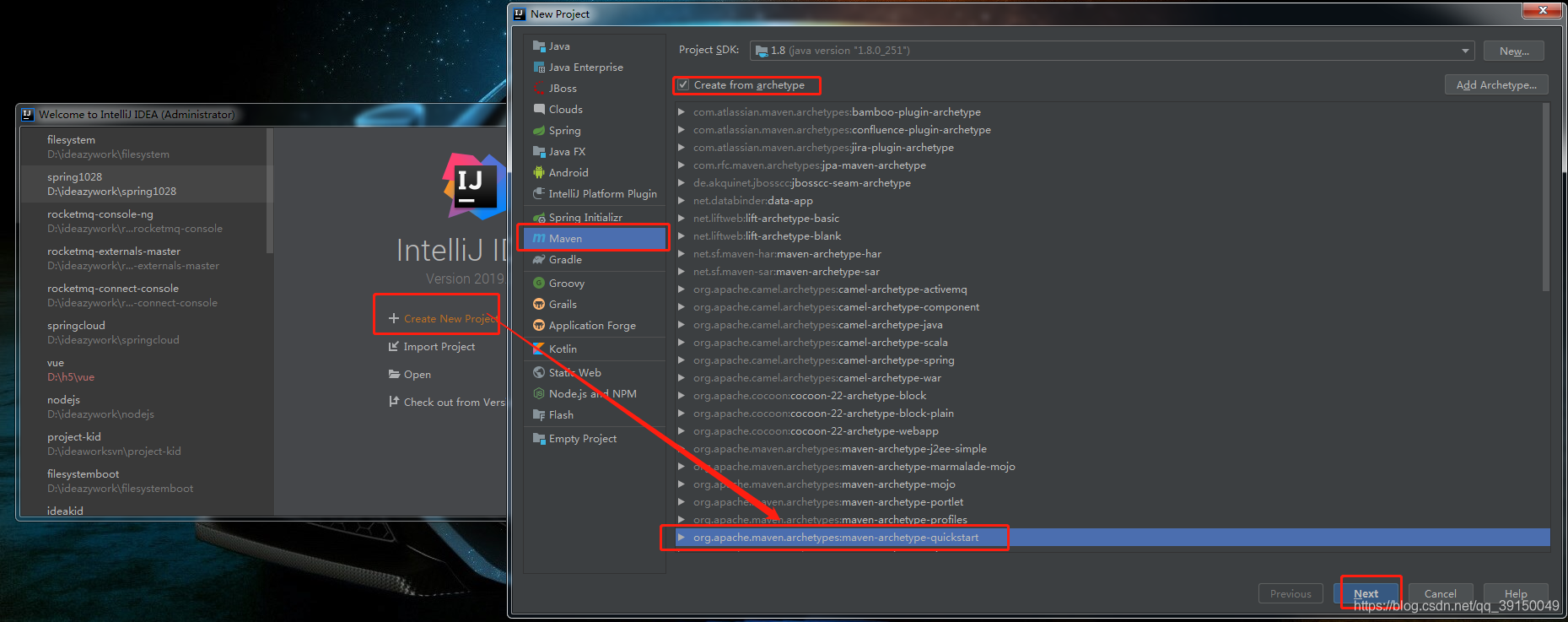This screenshot has width=1568, height=622.
Task: Click the Java Enterprise icon
Action: (x=539, y=68)
